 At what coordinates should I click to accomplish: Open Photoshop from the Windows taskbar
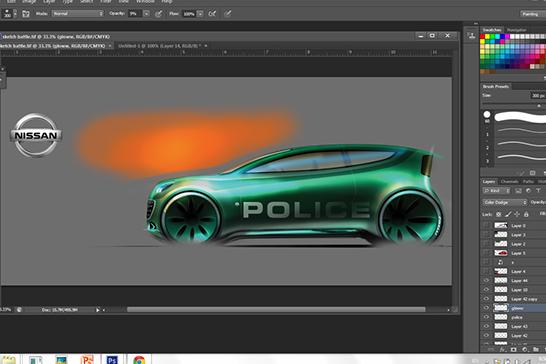(112, 359)
